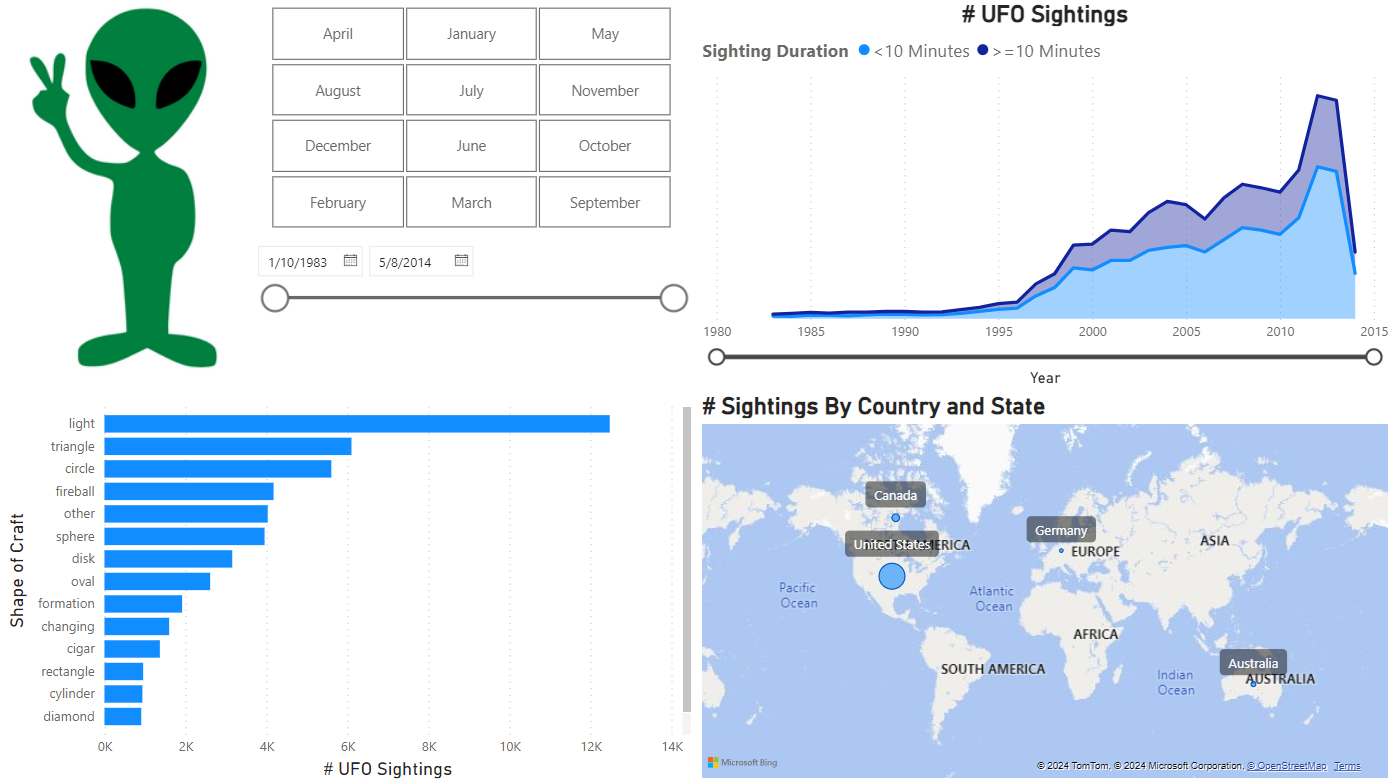Click the United States map bubble
The width and height of the screenshot is (1393, 783).
tap(891, 576)
